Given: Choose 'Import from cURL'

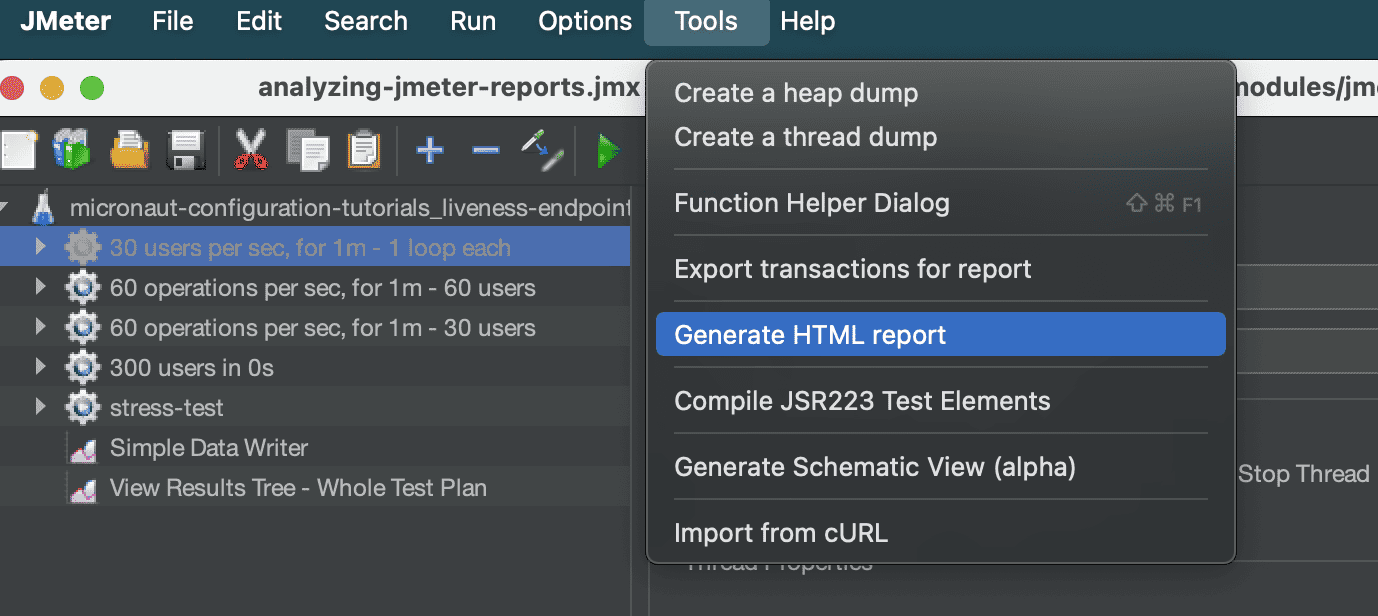Looking at the screenshot, I should (x=940, y=533).
